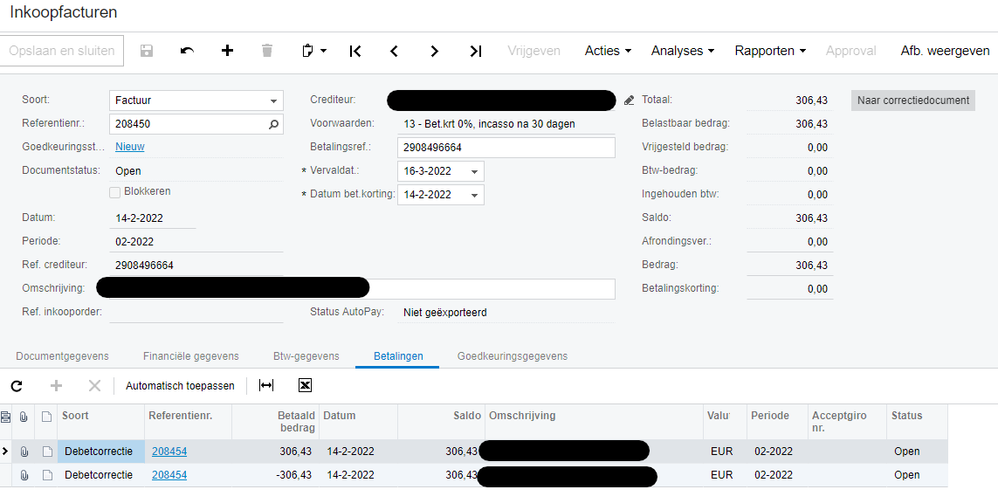This screenshot has height=504, width=998.
Task: Click the Naar correctiedocument button
Action: click(914, 100)
